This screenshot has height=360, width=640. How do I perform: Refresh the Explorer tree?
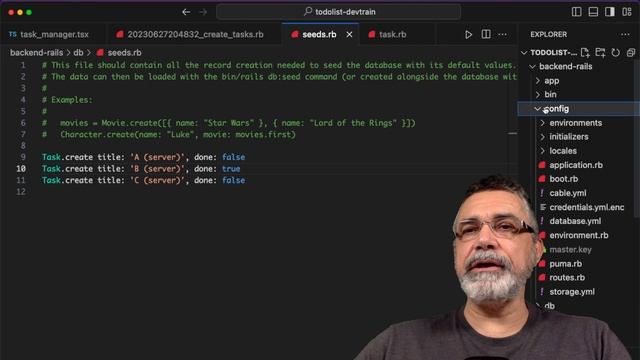click(616, 52)
